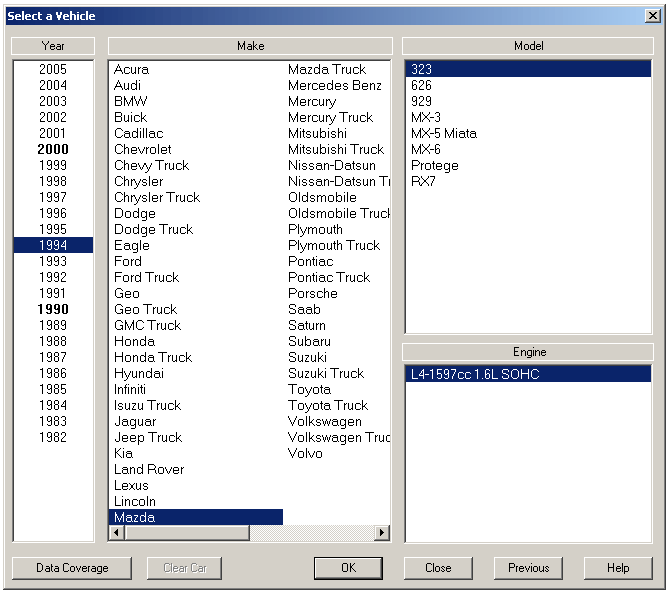
Task: Click the Year column header
Action: pos(53,46)
